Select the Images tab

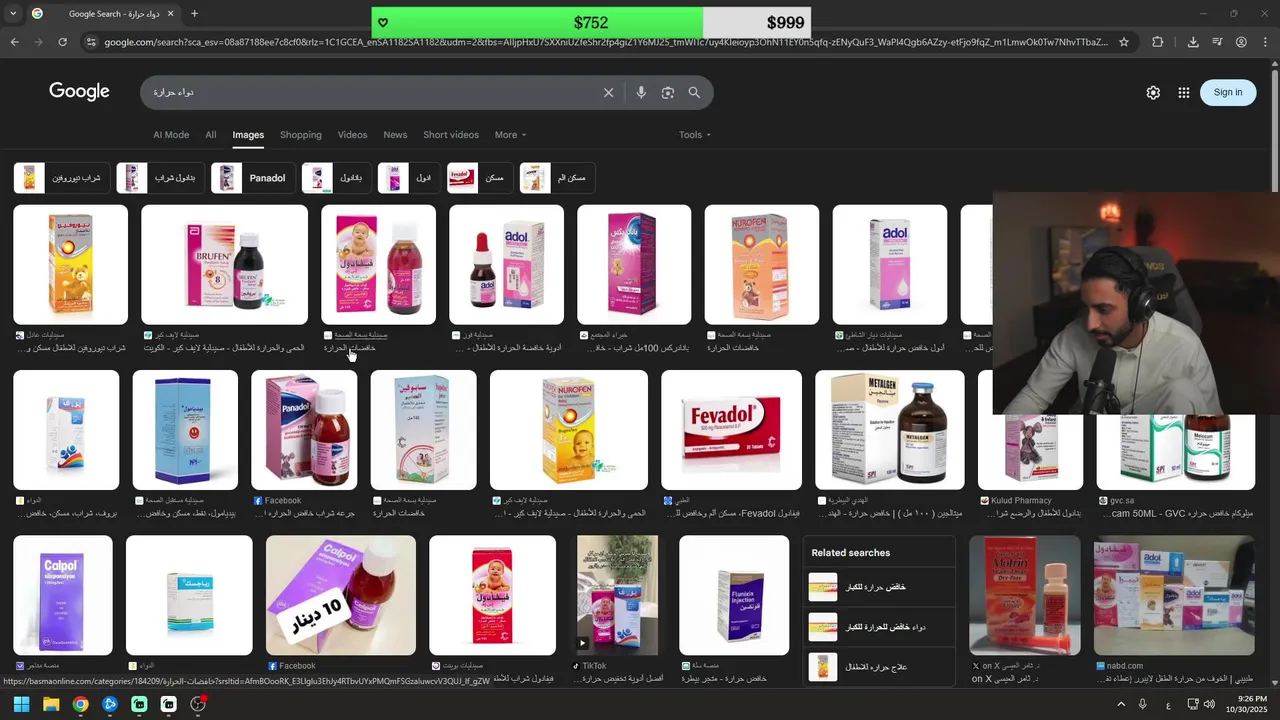(248, 135)
